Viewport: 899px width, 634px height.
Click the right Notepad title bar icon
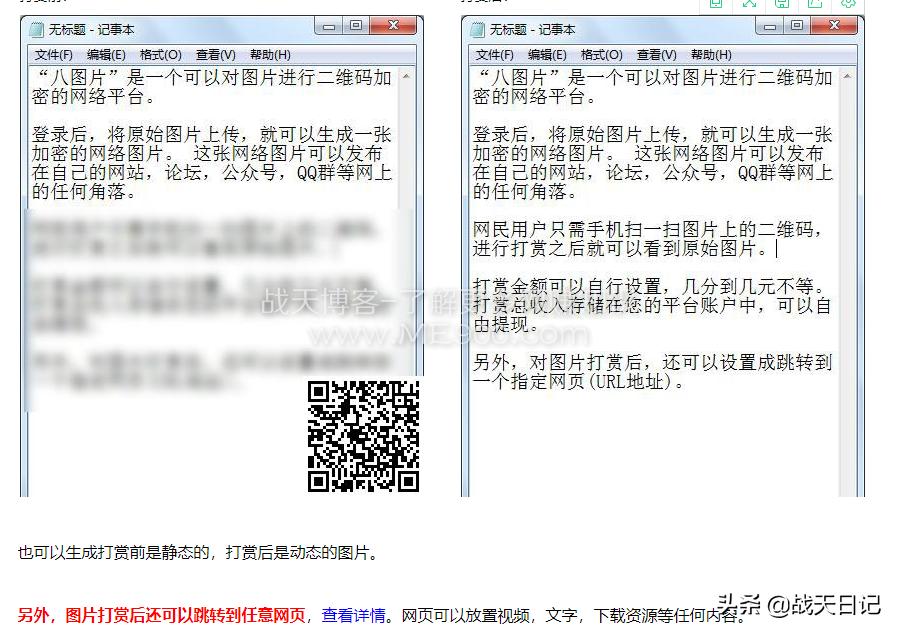click(x=477, y=30)
